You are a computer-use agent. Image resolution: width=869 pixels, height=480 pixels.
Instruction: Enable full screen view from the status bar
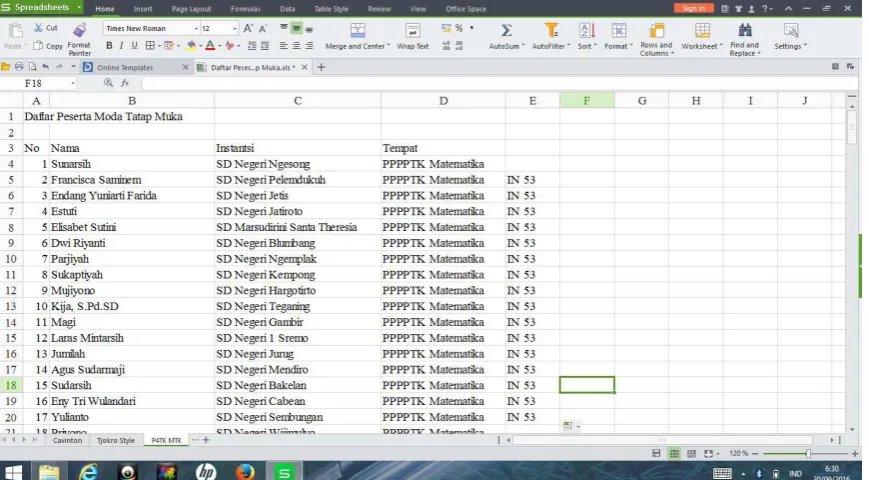[x=708, y=453]
